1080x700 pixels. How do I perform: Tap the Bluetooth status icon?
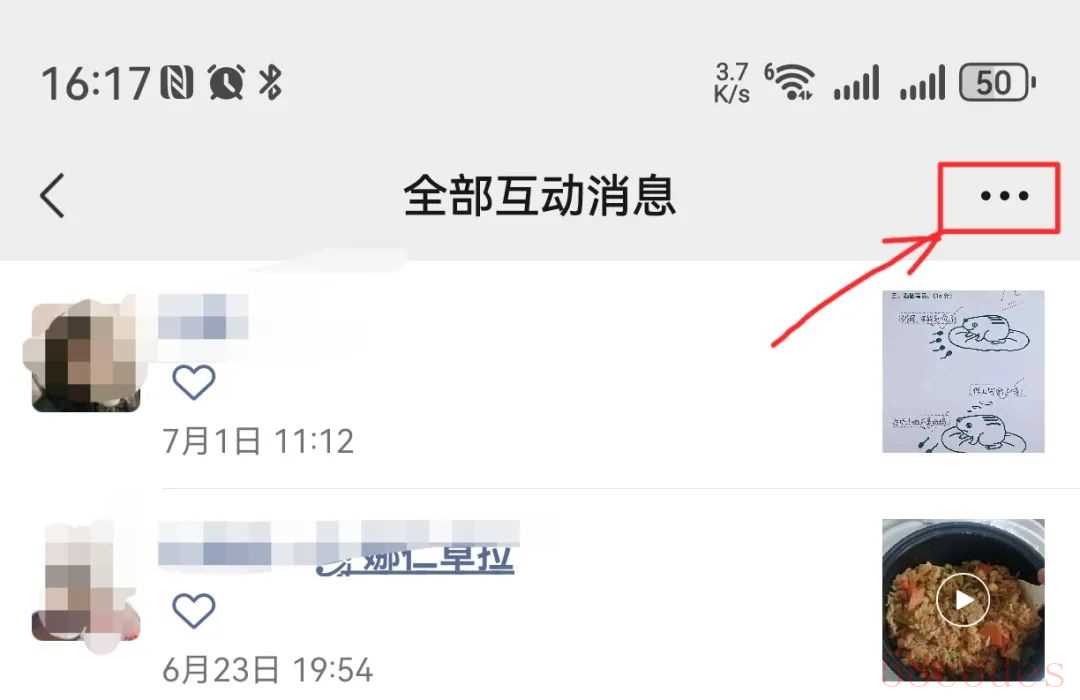click(270, 83)
